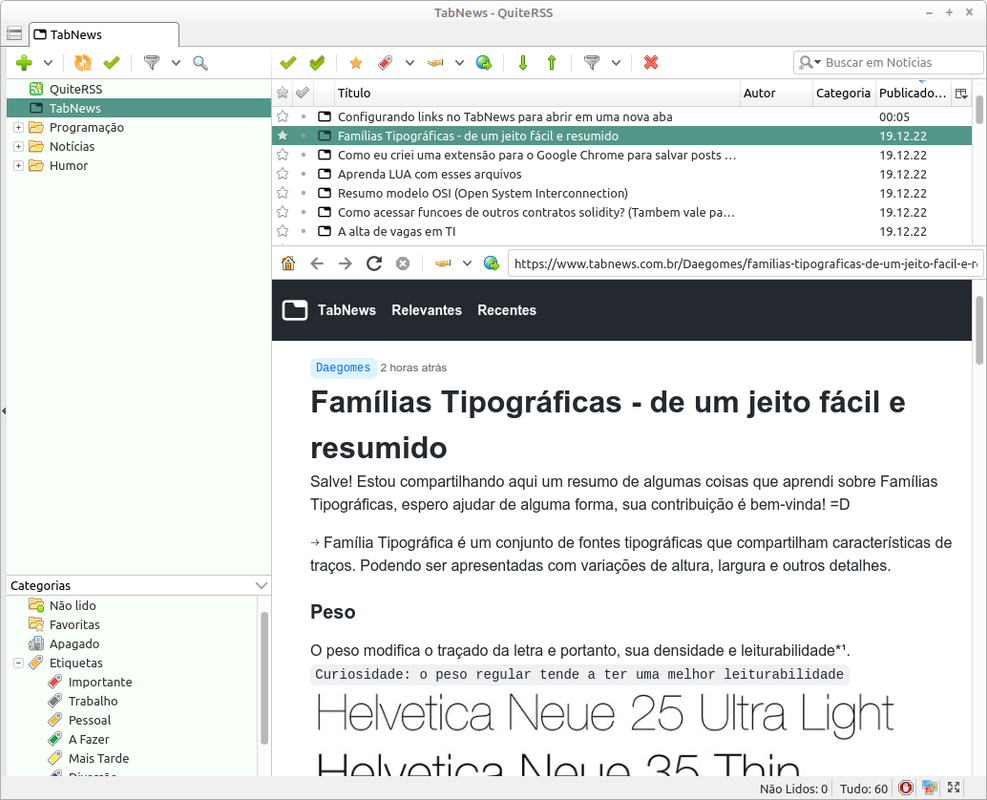
Task: Open the feed filter dropdown arrow
Action: 176,63
